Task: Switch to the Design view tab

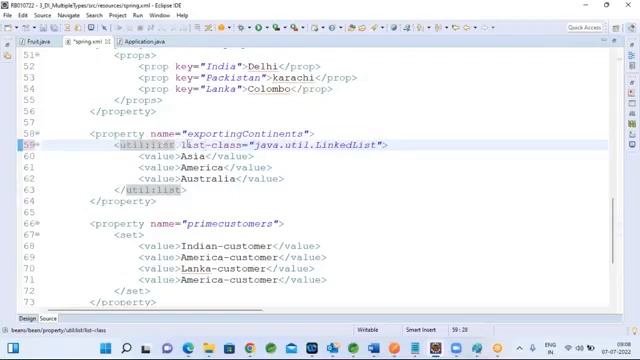Action: click(x=27, y=318)
